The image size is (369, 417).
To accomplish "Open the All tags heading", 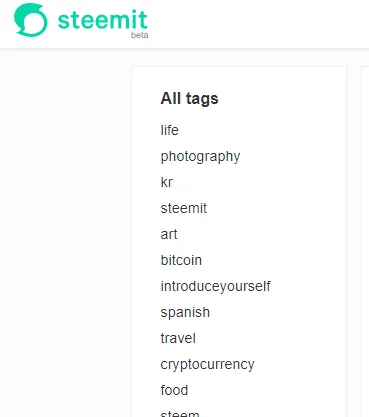I will pos(189,99).
